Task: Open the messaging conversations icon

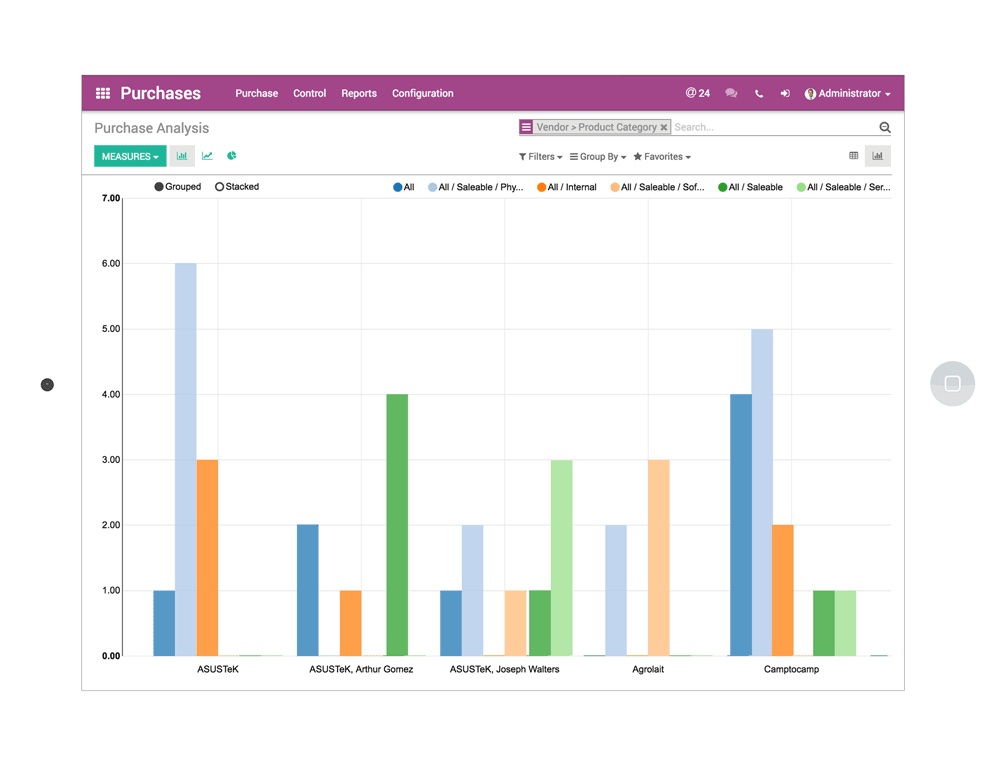Action: [731, 93]
